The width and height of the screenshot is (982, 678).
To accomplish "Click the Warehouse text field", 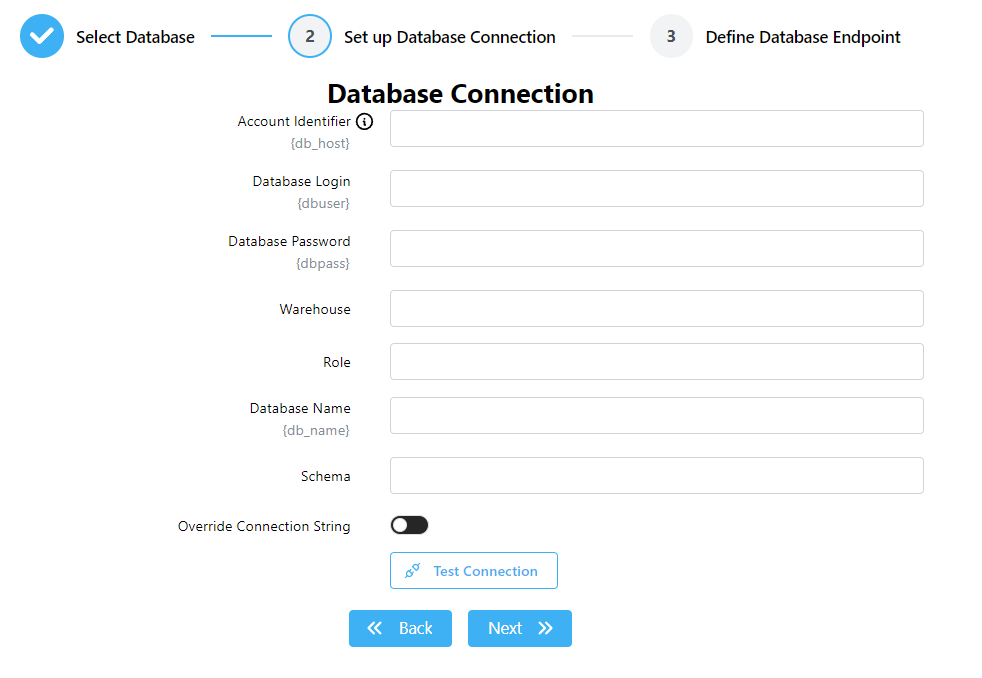I will tap(656, 309).
